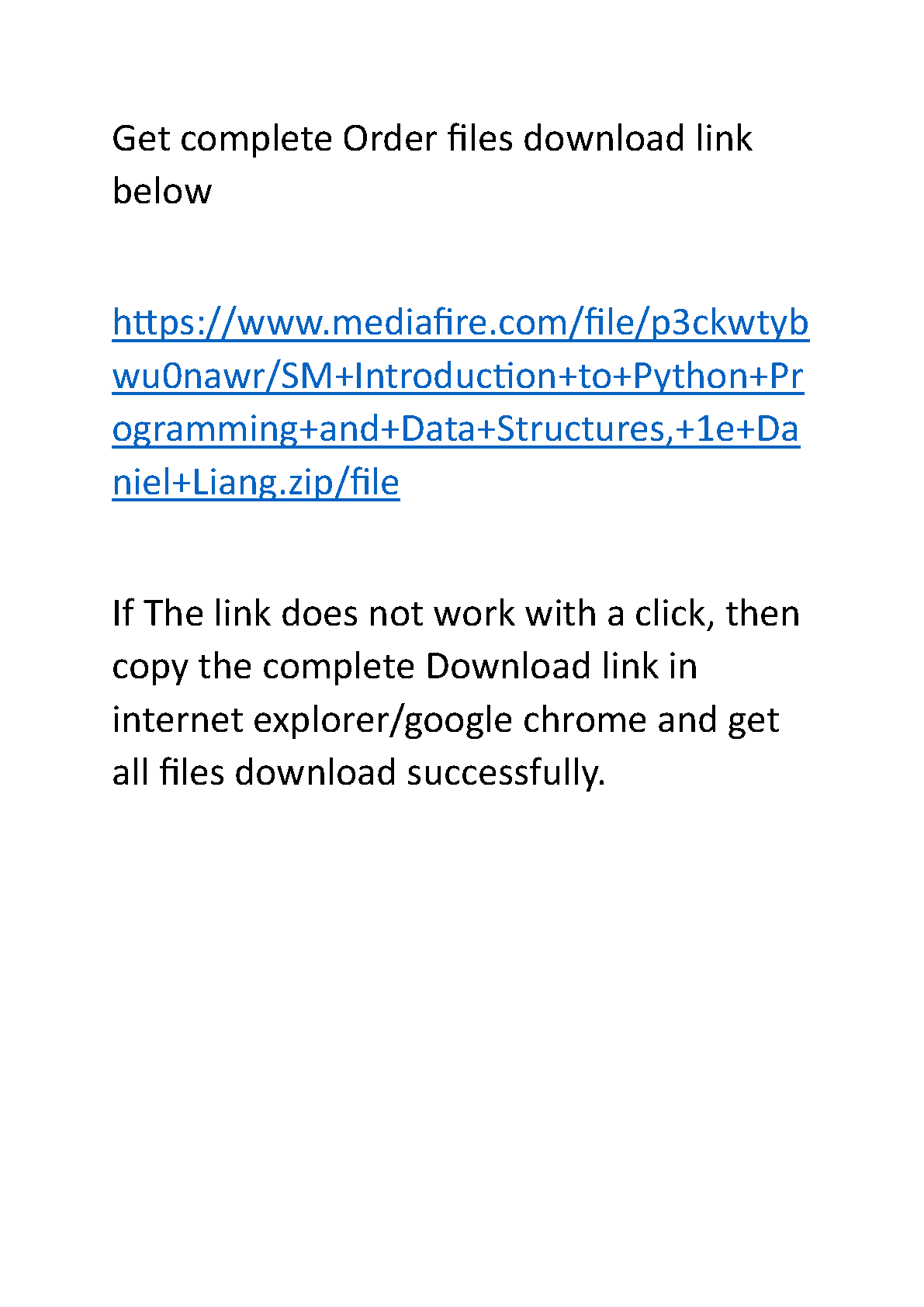
Task: Click the 'If The link does not work' line
Action: coord(456,614)
